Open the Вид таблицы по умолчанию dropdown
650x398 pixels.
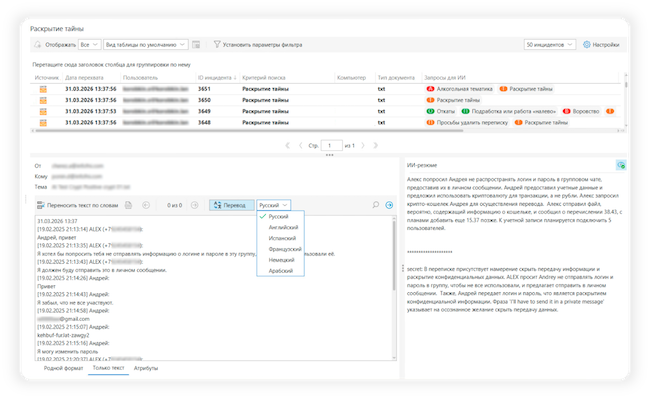[x=146, y=44]
